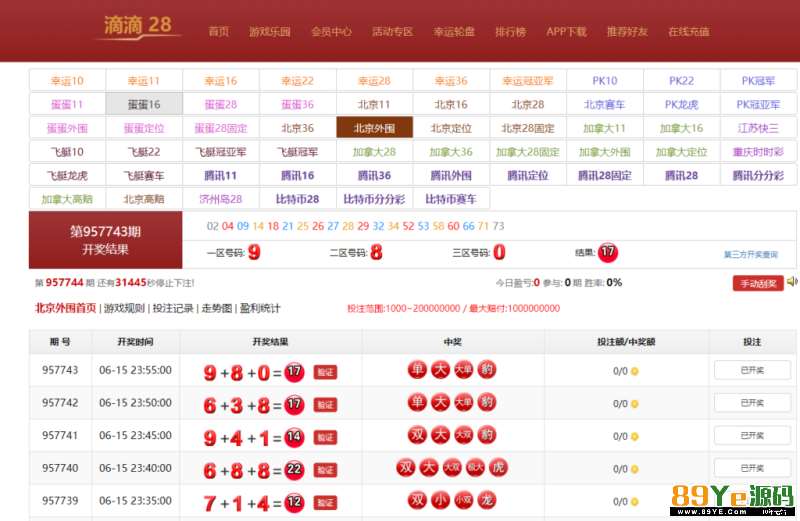The width and height of the screenshot is (800, 521).
Task: Click the 双 ball in row 957741
Action: pos(417,435)
